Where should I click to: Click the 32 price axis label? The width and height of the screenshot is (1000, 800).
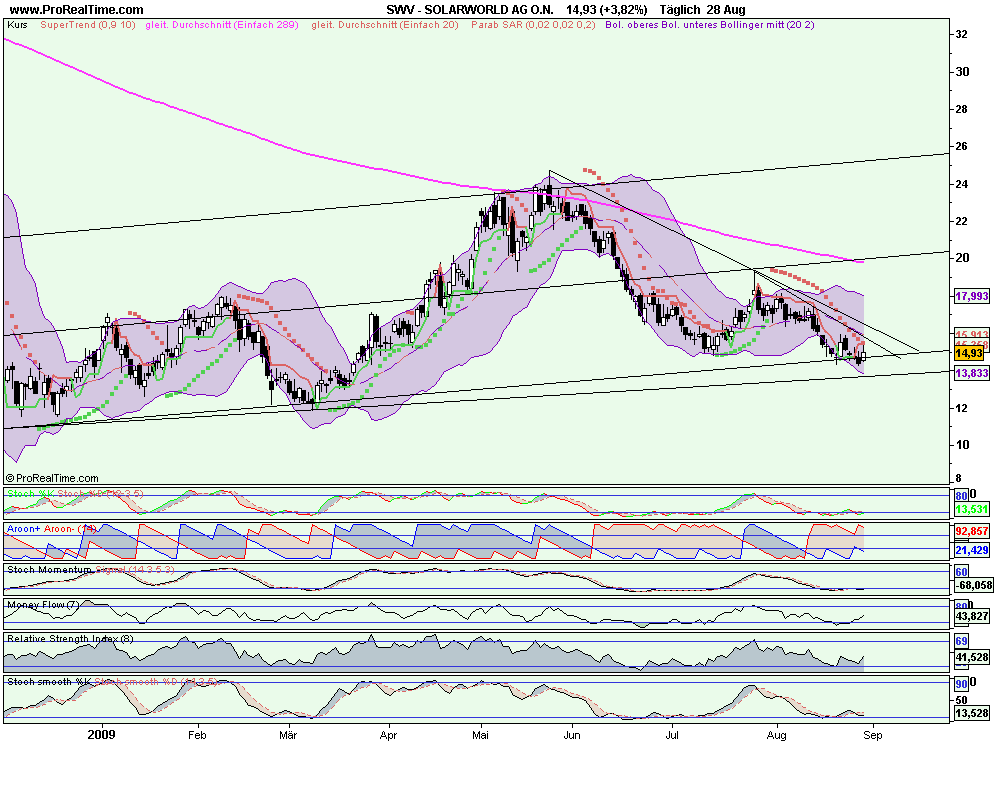(x=962, y=34)
